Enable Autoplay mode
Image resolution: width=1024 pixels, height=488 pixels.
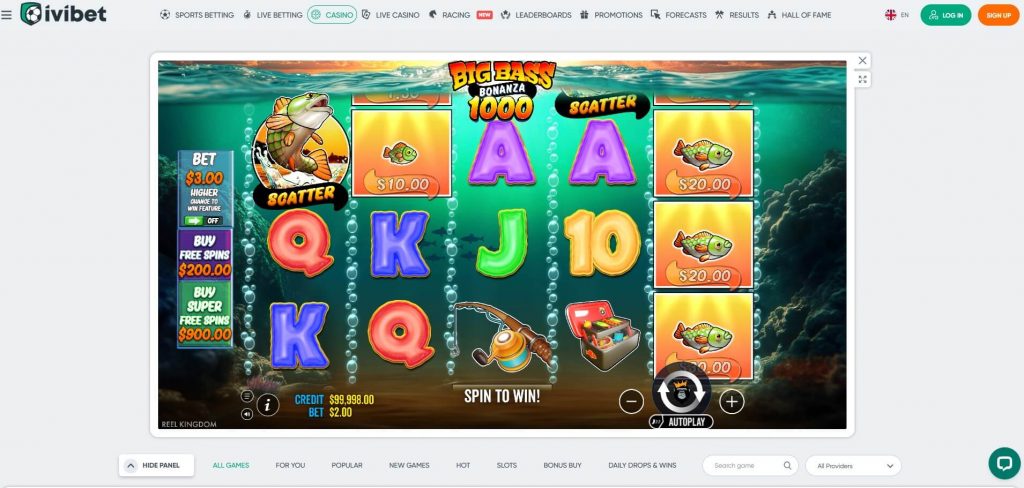click(x=681, y=422)
